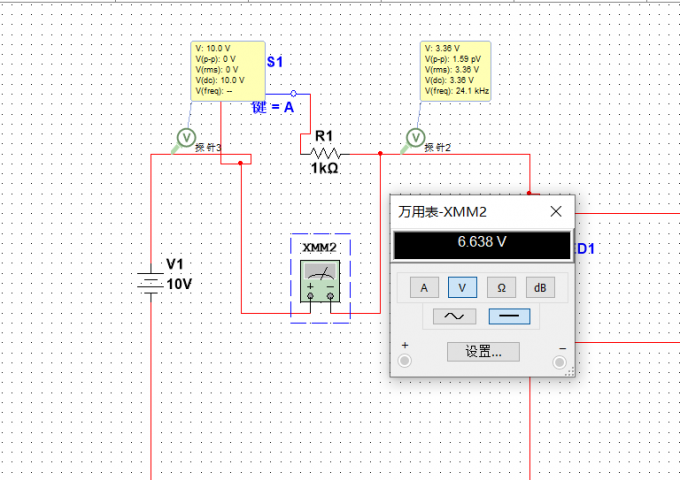Select the probe 2 yellow readout box
Image resolution: width=680 pixels, height=480 pixels.
click(x=455, y=71)
